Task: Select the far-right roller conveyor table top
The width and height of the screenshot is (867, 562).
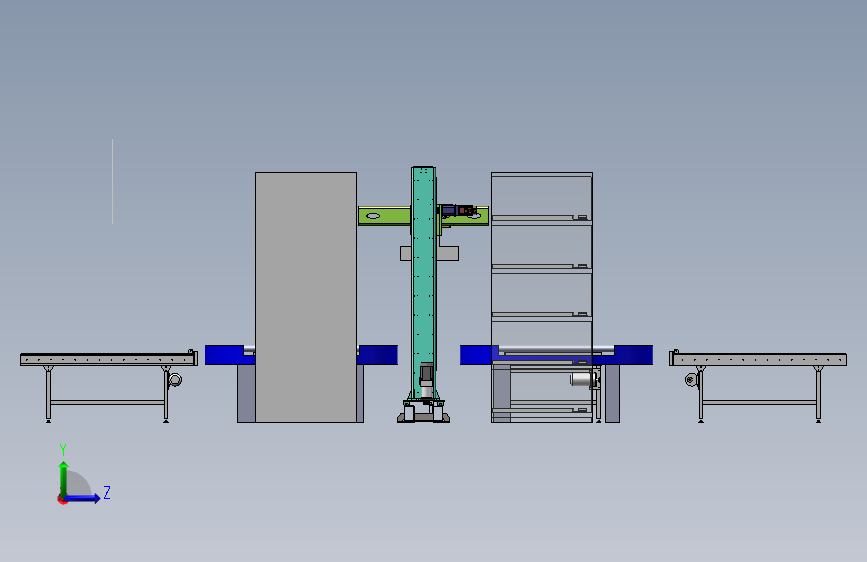Action: [x=758, y=360]
